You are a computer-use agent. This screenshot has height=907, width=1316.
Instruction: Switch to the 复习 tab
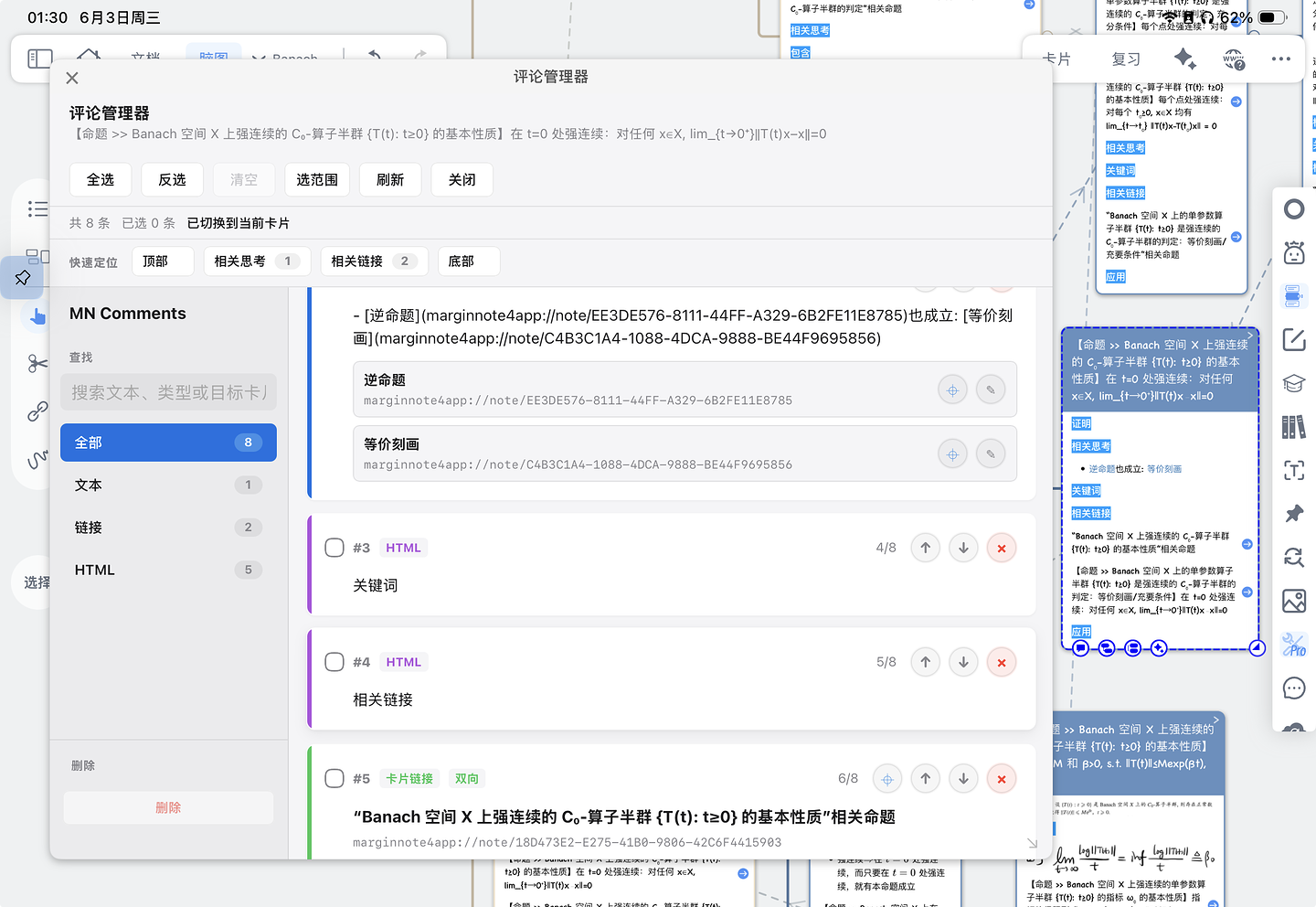point(1126,59)
